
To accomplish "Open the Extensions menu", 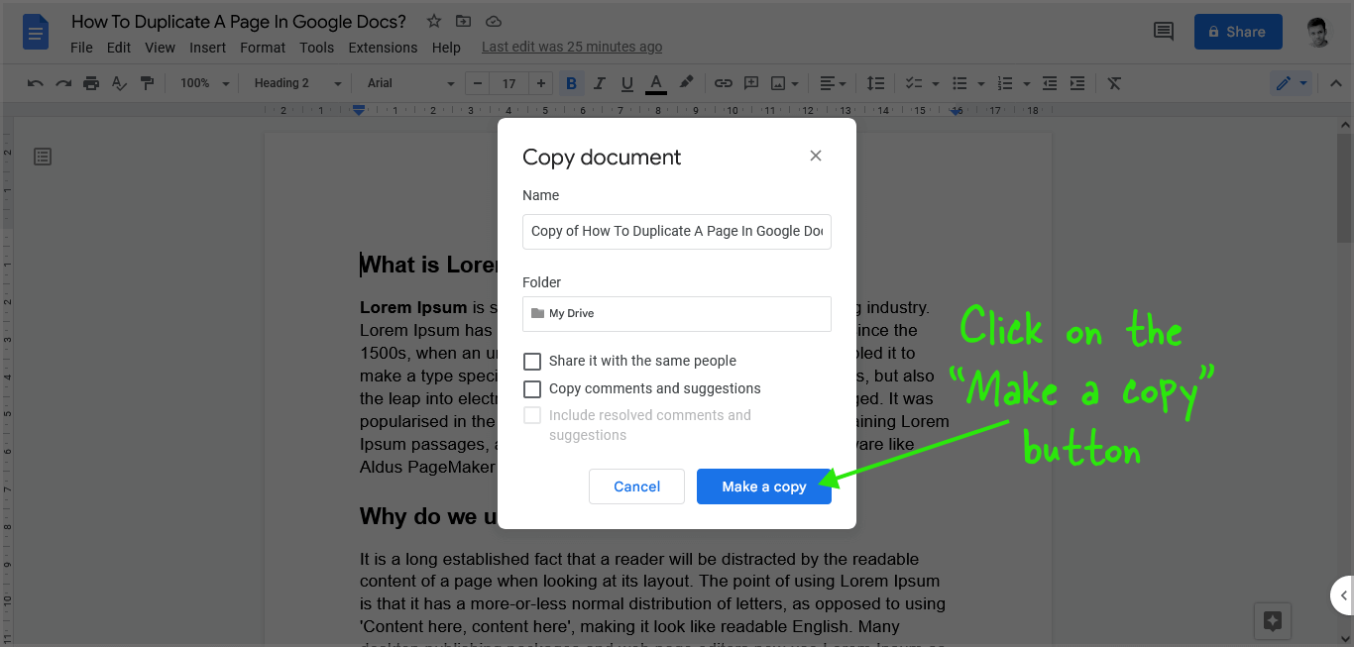I will tap(383, 47).
